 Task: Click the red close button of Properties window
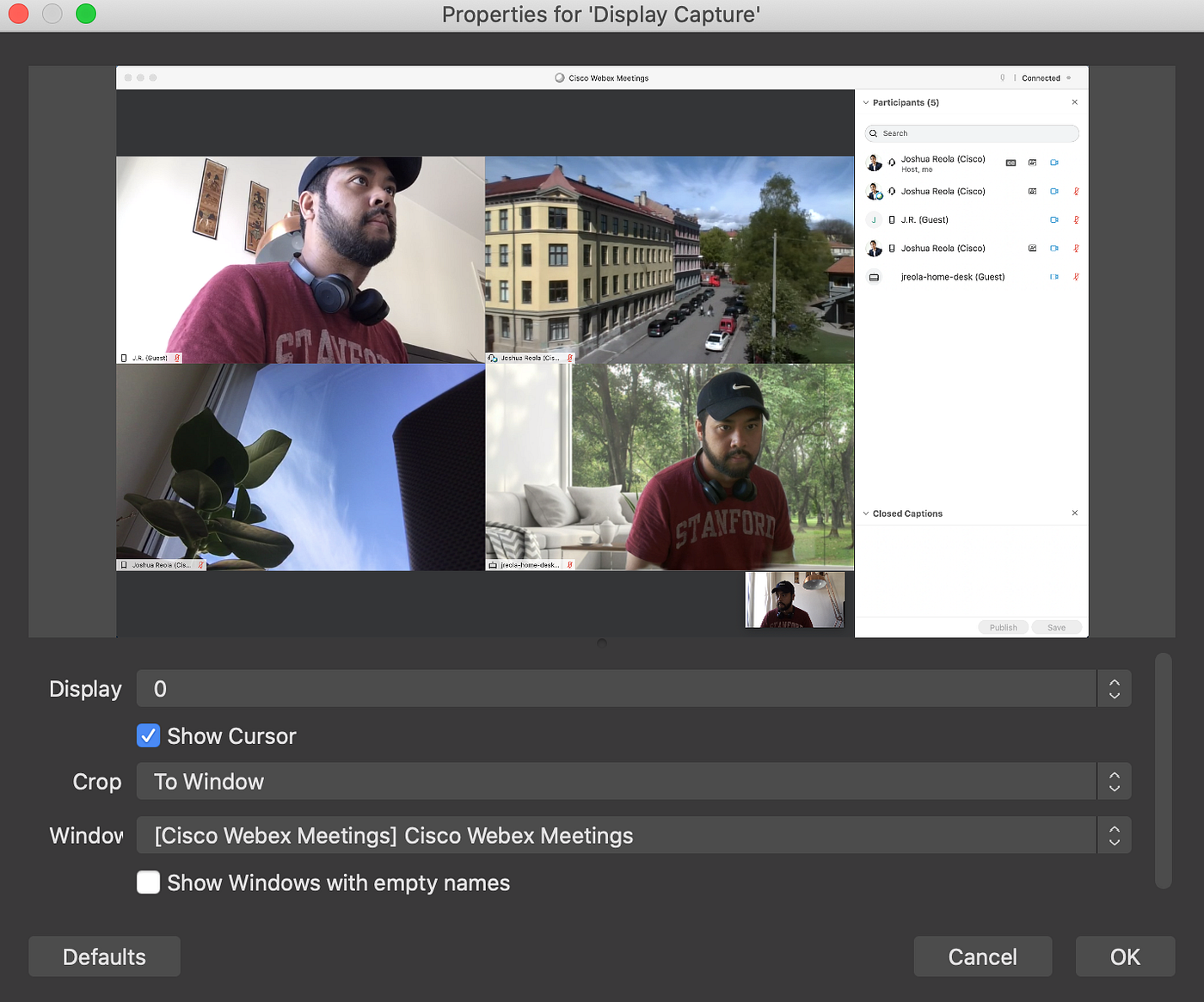[x=19, y=14]
